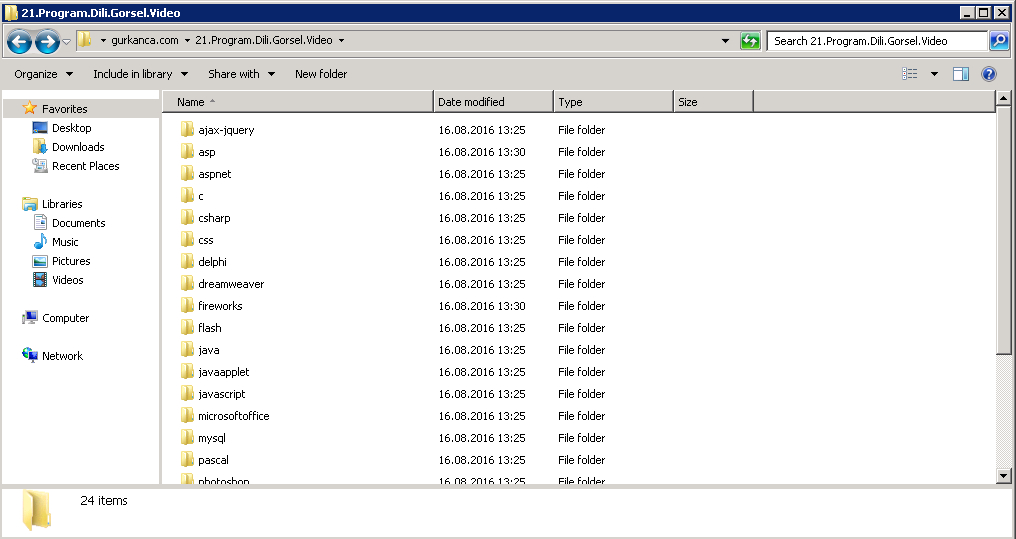The height and width of the screenshot is (539, 1016).
Task: Select the mysql folder icon
Action: tap(187, 438)
